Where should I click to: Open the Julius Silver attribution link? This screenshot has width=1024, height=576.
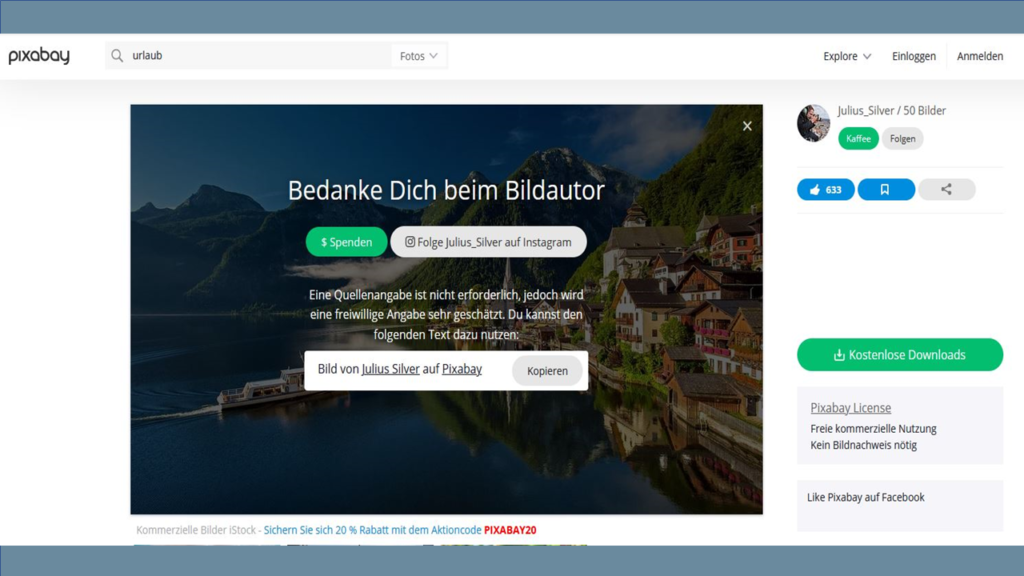point(391,369)
